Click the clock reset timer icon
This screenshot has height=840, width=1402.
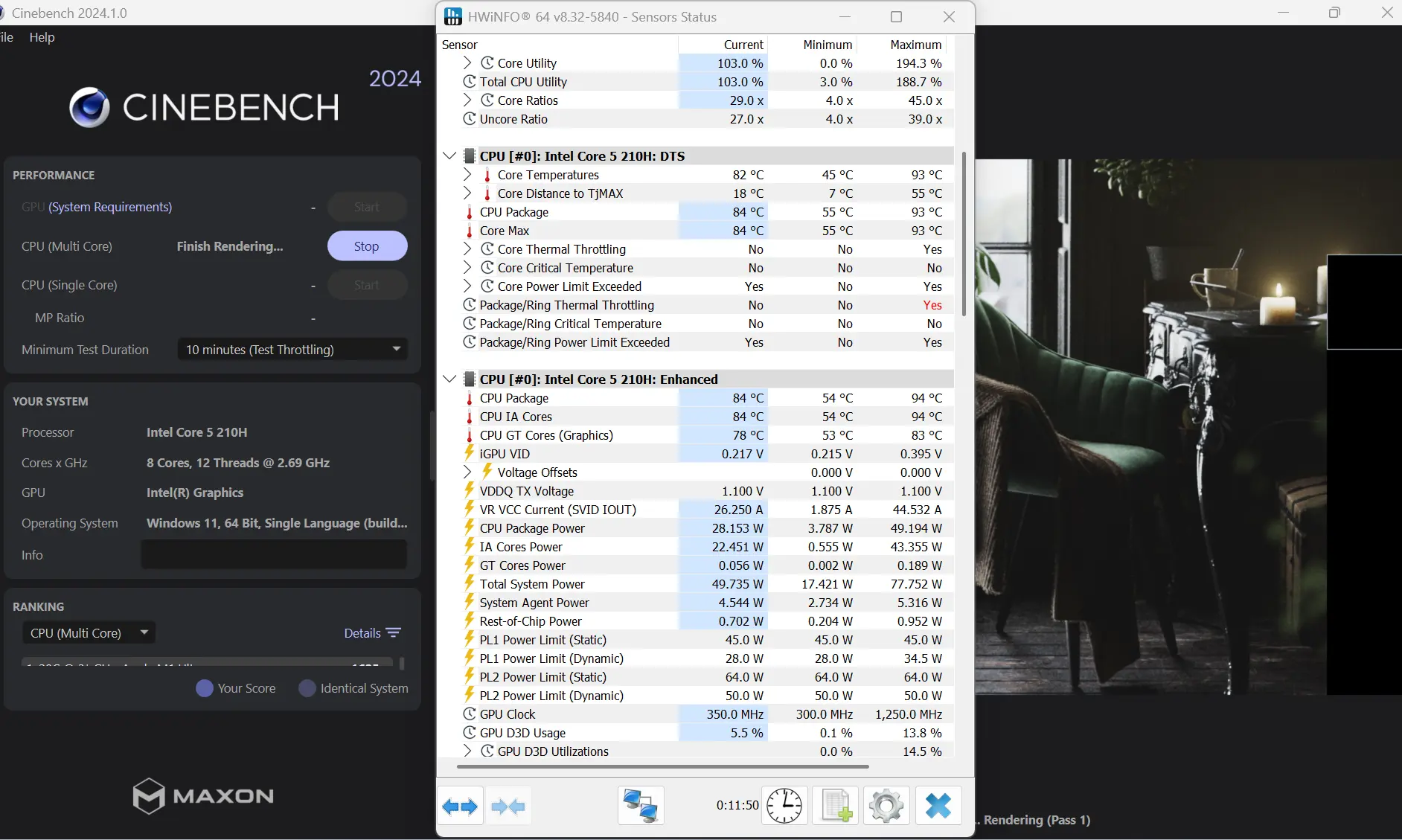[x=784, y=806]
